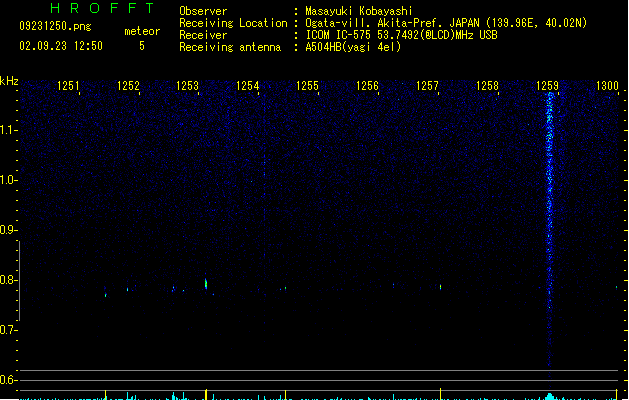Click the Observer field label
The height and width of the screenshot is (400, 629).
203,11
